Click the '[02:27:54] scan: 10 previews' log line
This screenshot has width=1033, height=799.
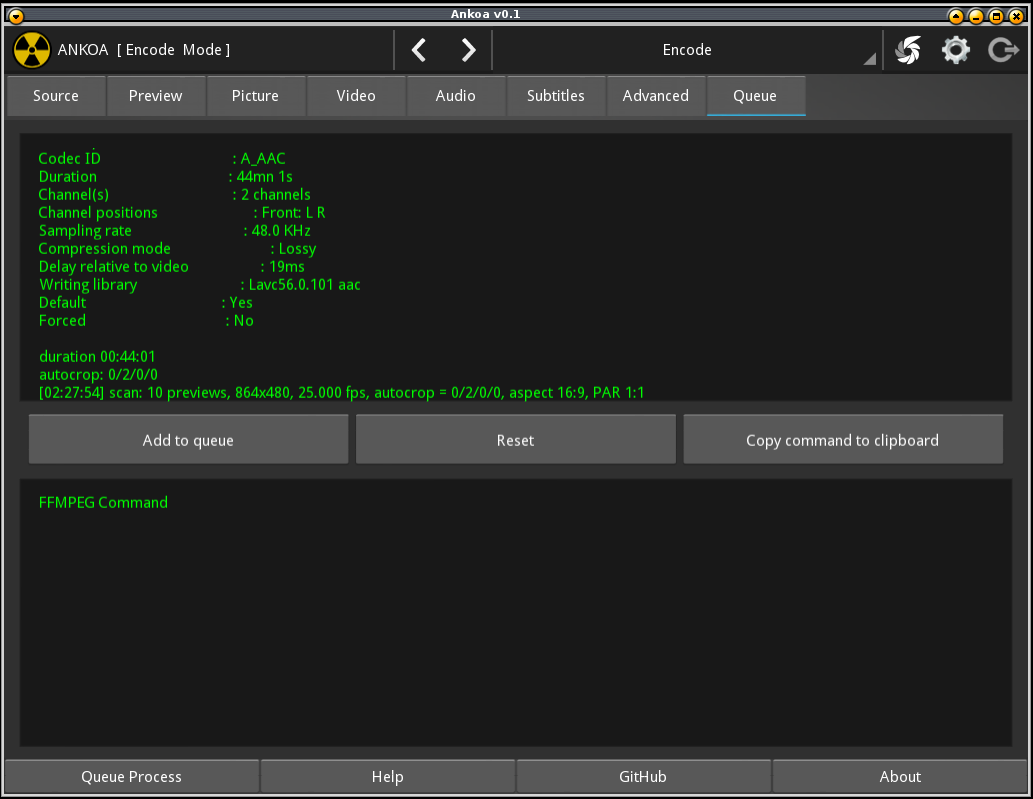pyautogui.click(x=341, y=393)
